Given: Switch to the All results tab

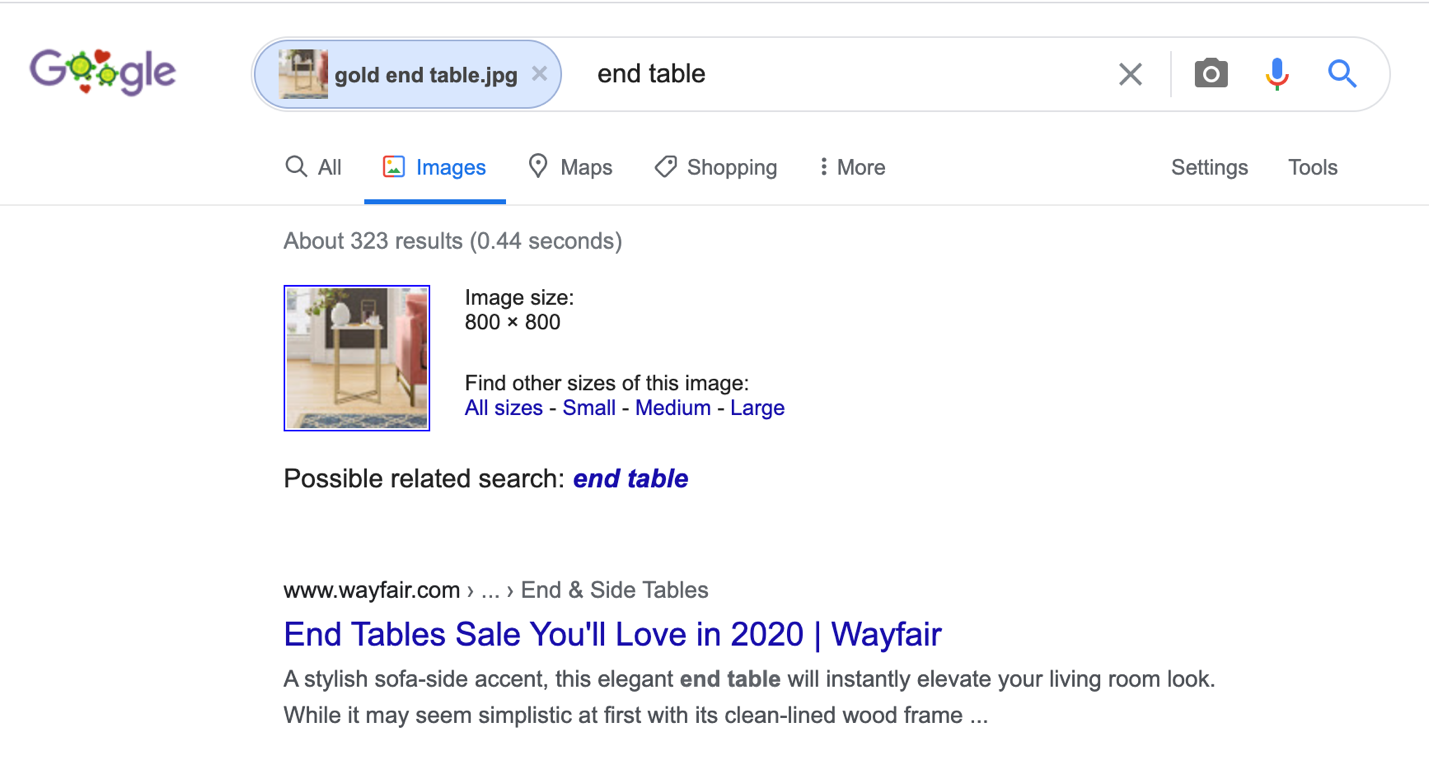Looking at the screenshot, I should coord(313,167).
